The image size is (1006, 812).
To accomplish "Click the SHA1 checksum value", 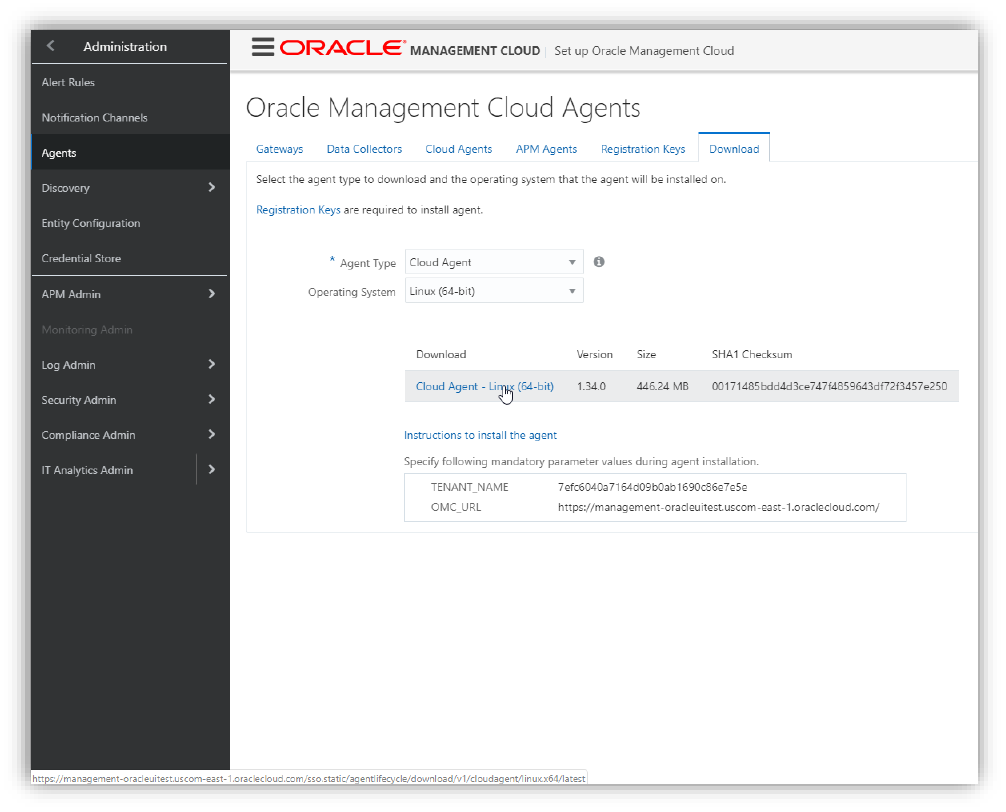I will (829, 386).
